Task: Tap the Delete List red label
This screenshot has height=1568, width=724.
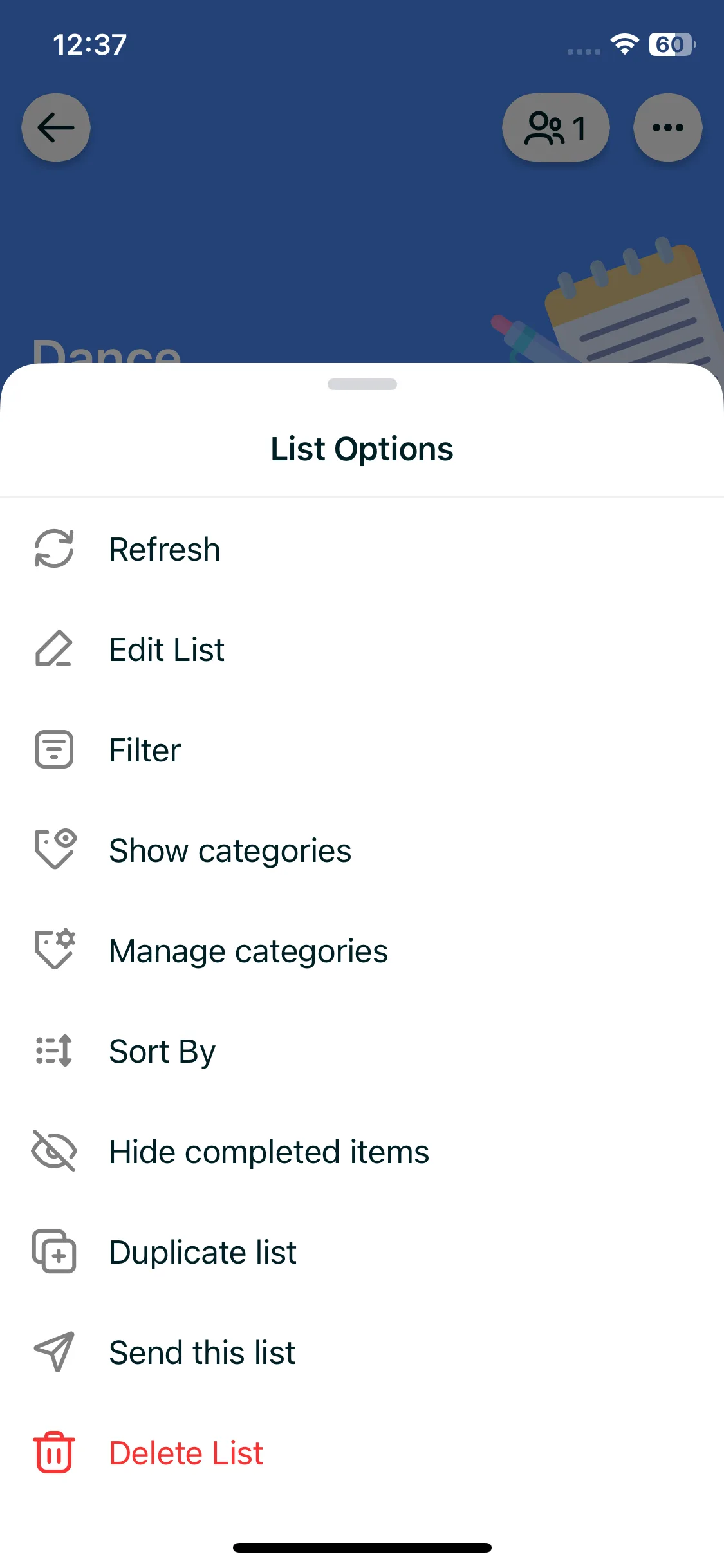Action: point(186,1453)
